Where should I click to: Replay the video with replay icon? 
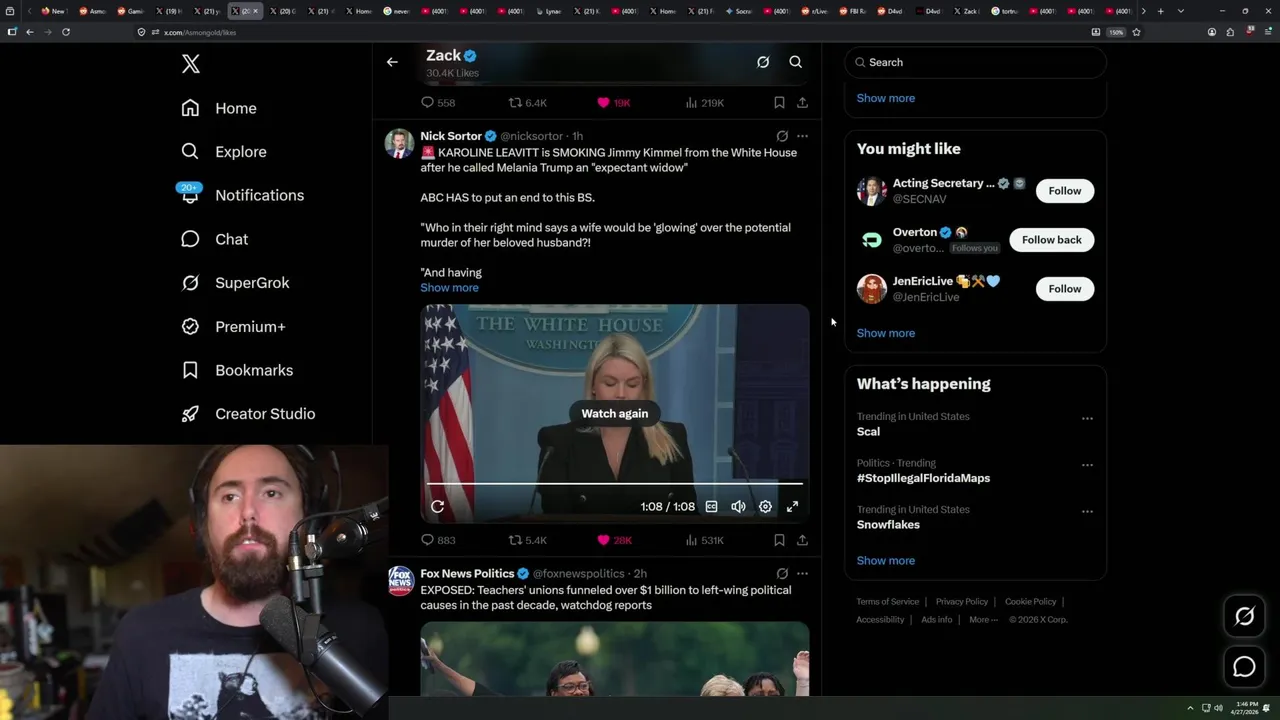[x=437, y=507]
